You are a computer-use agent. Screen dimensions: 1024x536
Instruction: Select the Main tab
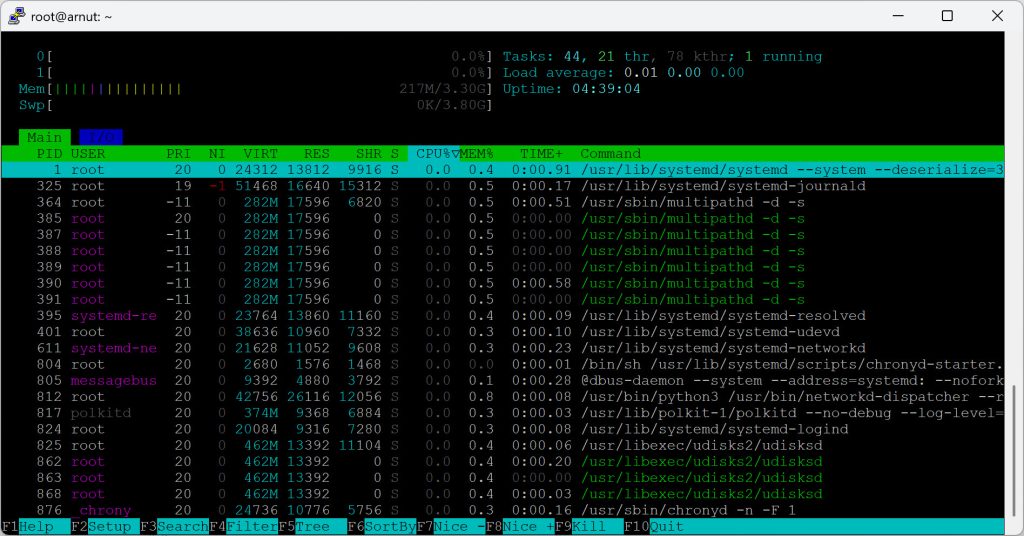[44, 137]
